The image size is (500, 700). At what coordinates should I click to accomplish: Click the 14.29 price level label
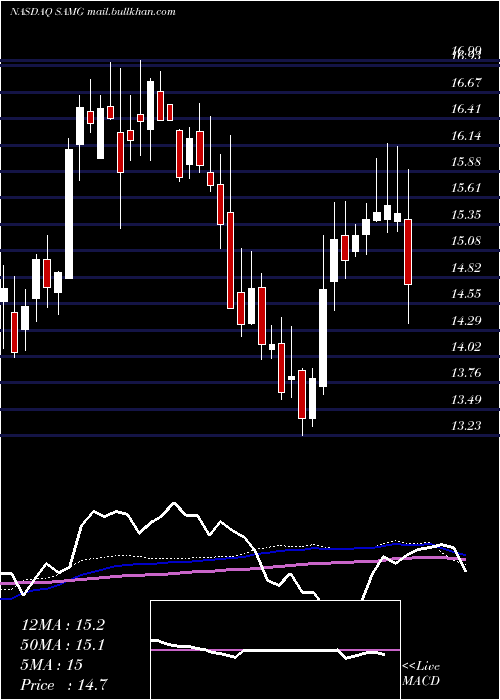click(466, 320)
